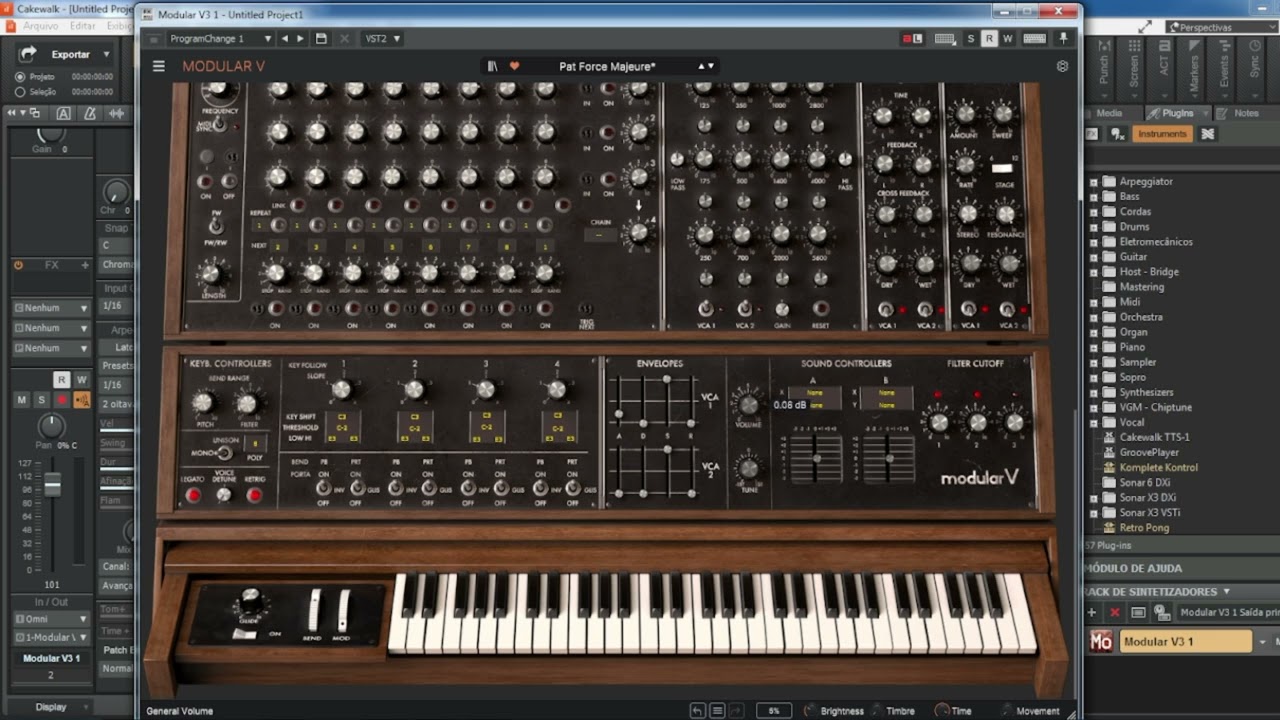Click the Pat Force Majeure preset name

click(607, 66)
